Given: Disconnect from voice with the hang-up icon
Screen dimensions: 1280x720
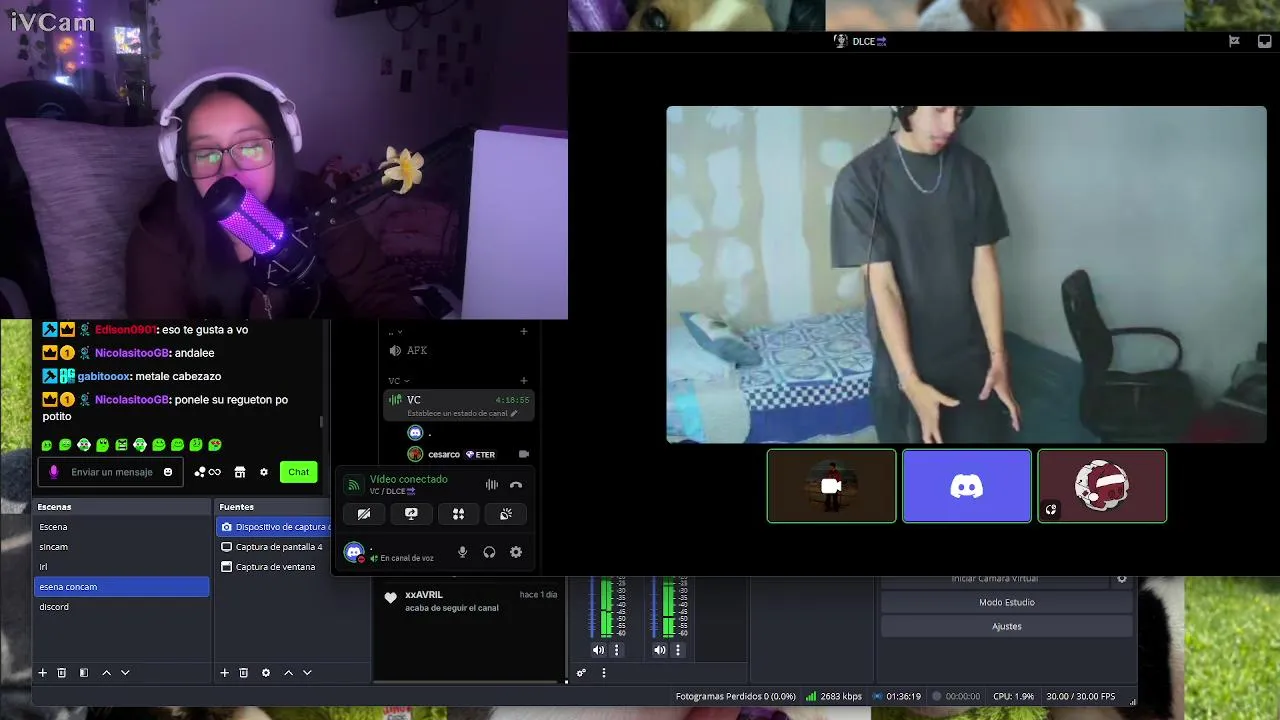Looking at the screenshot, I should pos(516,485).
